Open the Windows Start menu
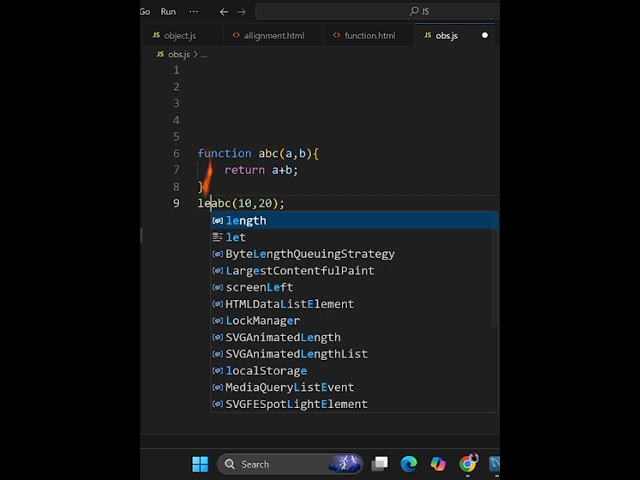 point(200,464)
